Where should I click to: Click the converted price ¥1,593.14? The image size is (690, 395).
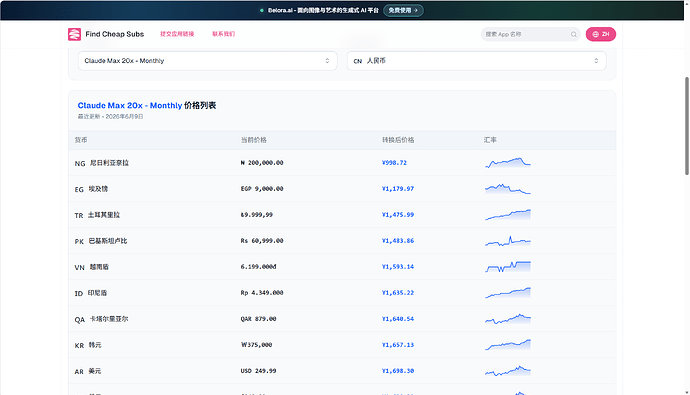(x=398, y=267)
